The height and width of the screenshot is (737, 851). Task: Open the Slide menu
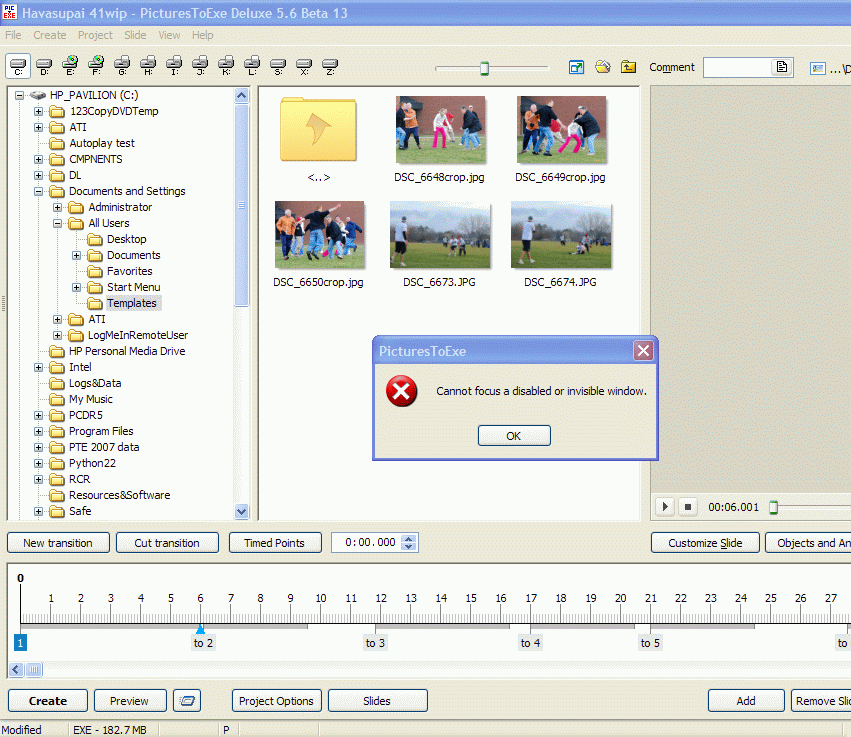click(x=135, y=35)
